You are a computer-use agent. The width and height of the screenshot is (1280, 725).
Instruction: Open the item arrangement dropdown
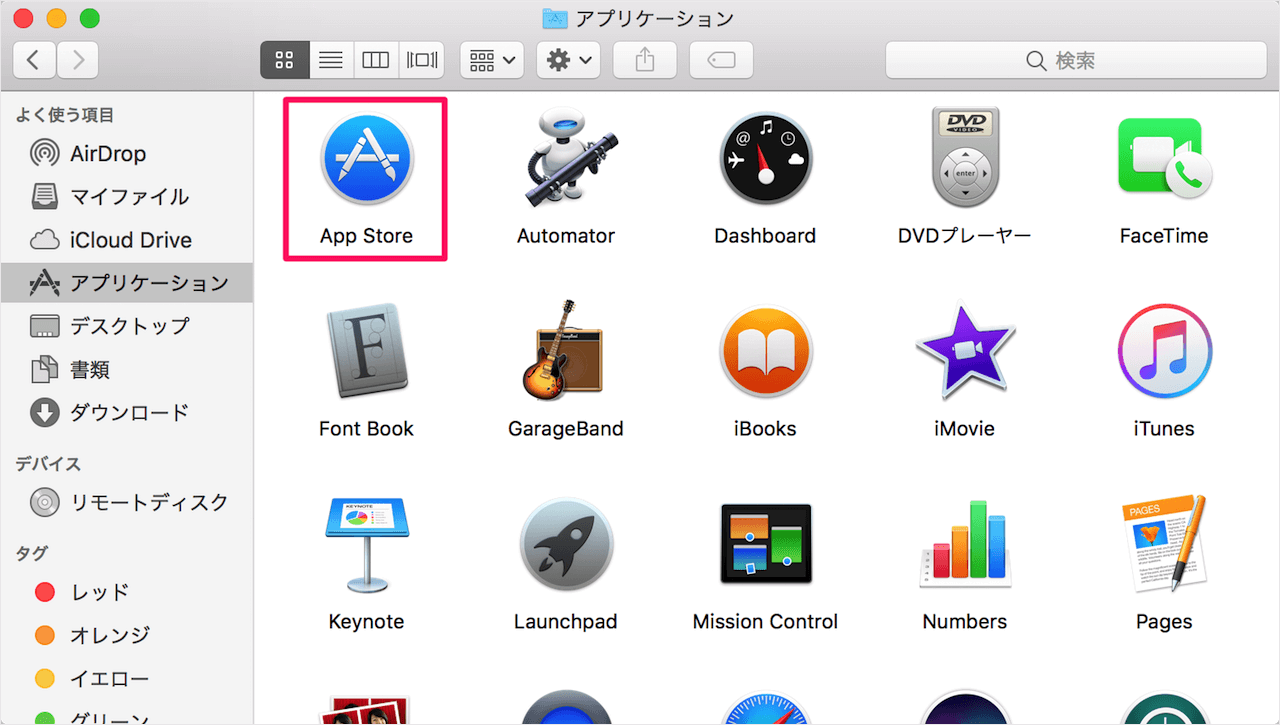[492, 60]
